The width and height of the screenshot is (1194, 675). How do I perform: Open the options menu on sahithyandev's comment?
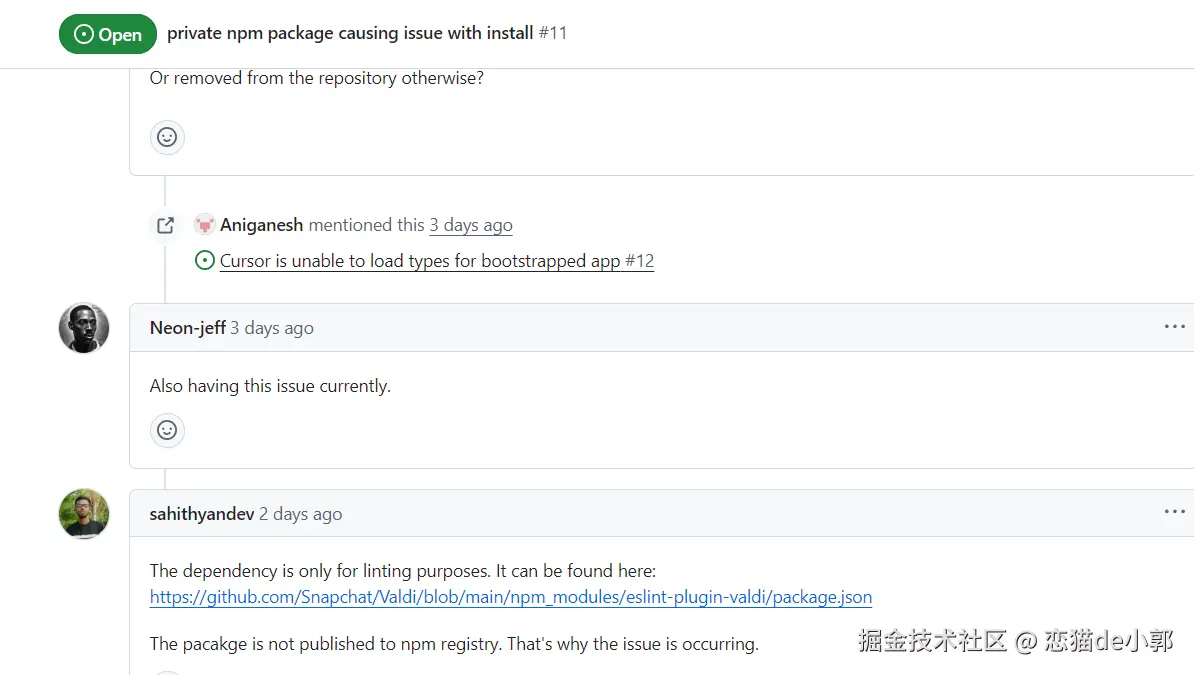pyautogui.click(x=1174, y=512)
